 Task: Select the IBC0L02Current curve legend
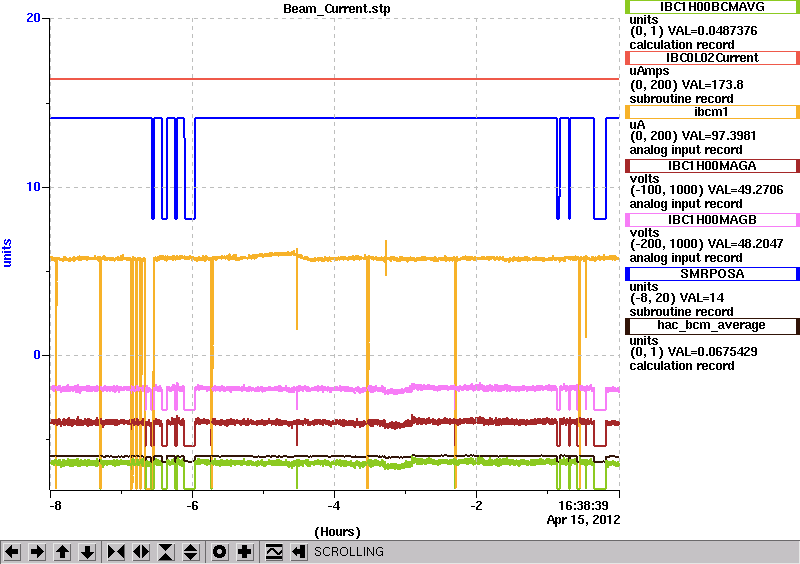(x=712, y=58)
